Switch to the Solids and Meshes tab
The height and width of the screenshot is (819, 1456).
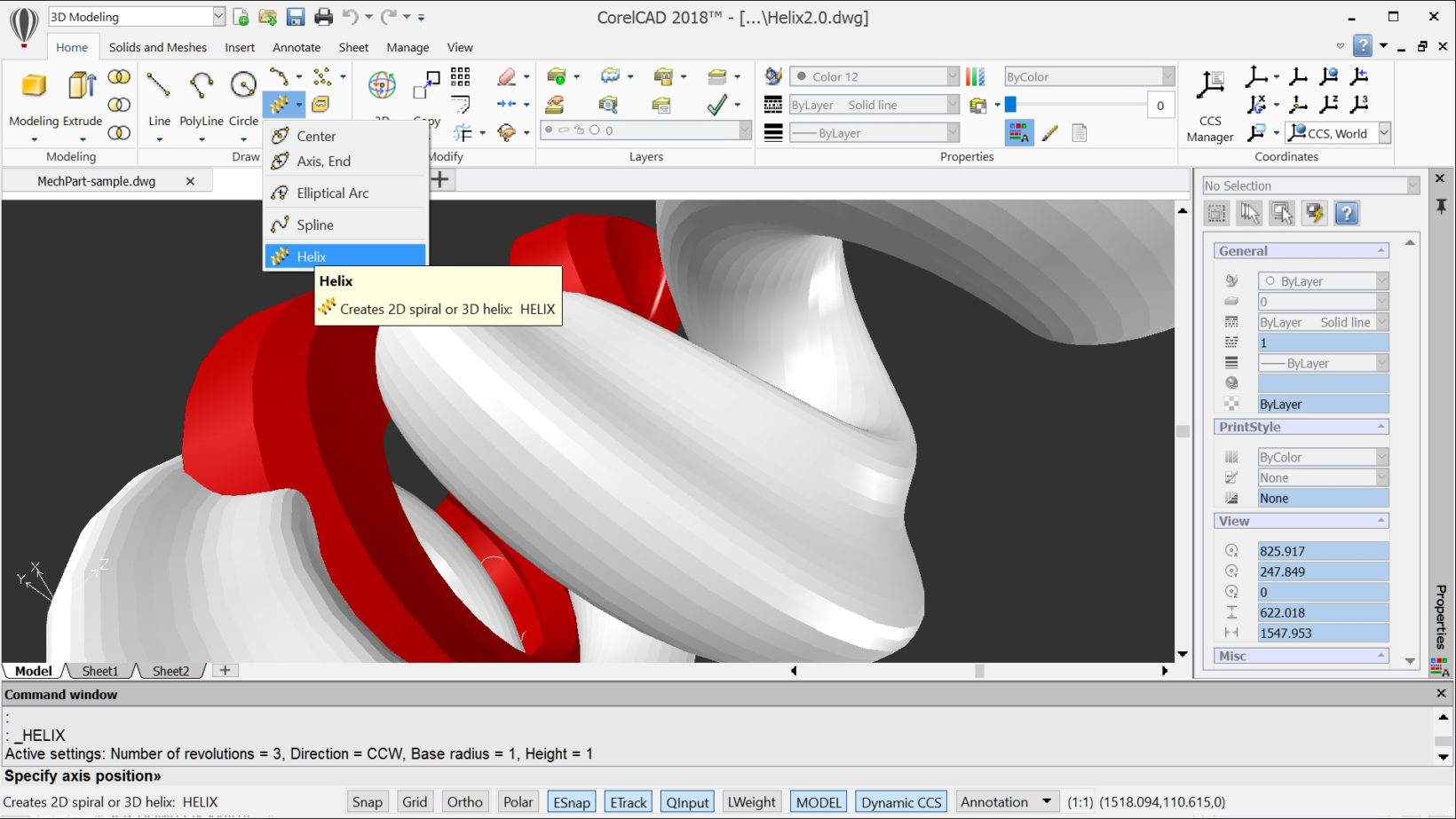[157, 47]
